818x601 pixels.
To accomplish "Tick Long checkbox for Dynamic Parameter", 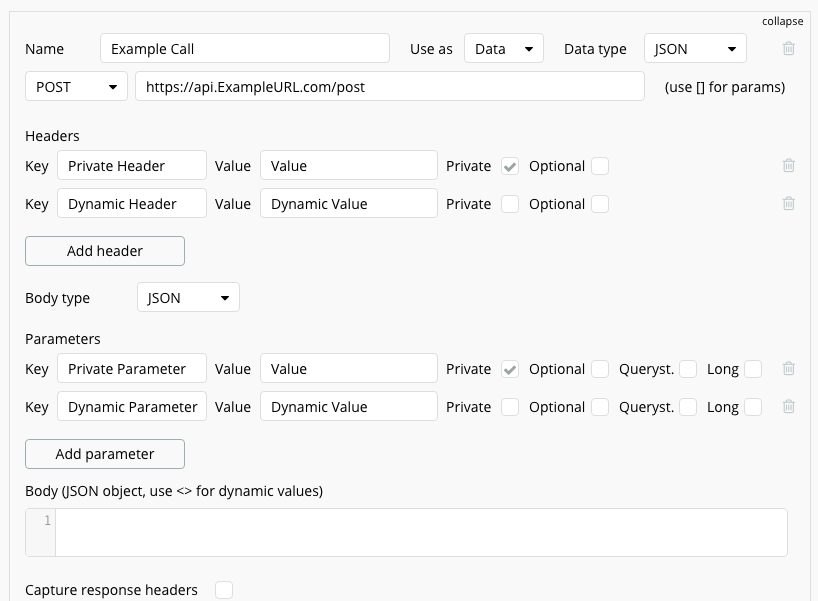I will pos(753,407).
